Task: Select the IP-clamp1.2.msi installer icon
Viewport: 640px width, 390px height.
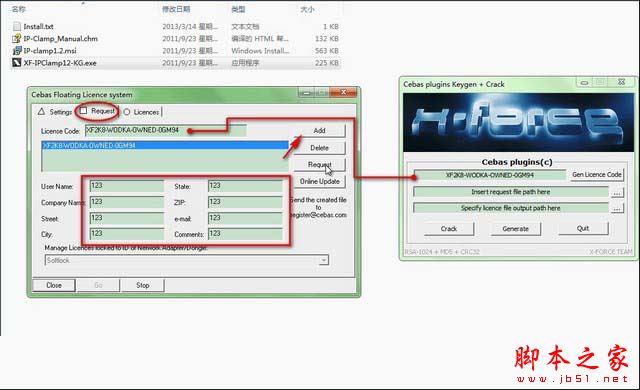Action: pyautogui.click(x=17, y=51)
